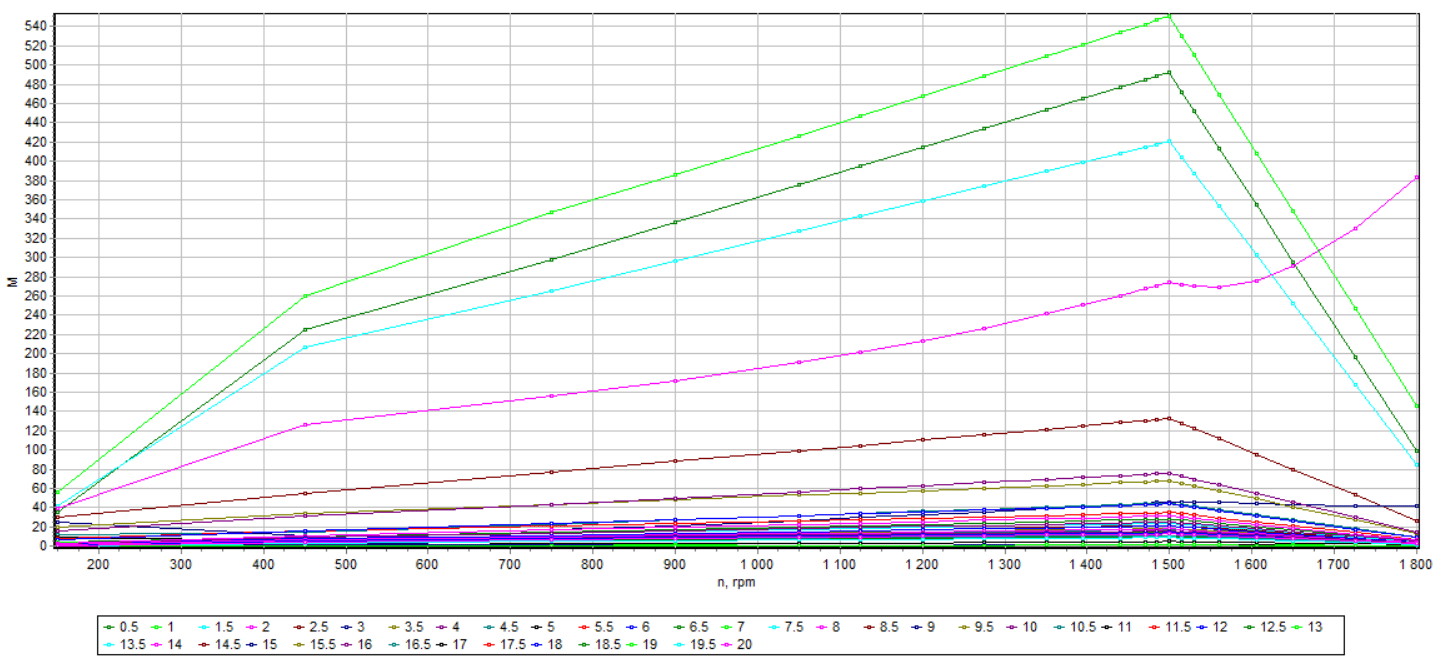This screenshot has width=1435, height=662.
Task: Select light green curve point at 450 rpm
Action: click(x=305, y=296)
